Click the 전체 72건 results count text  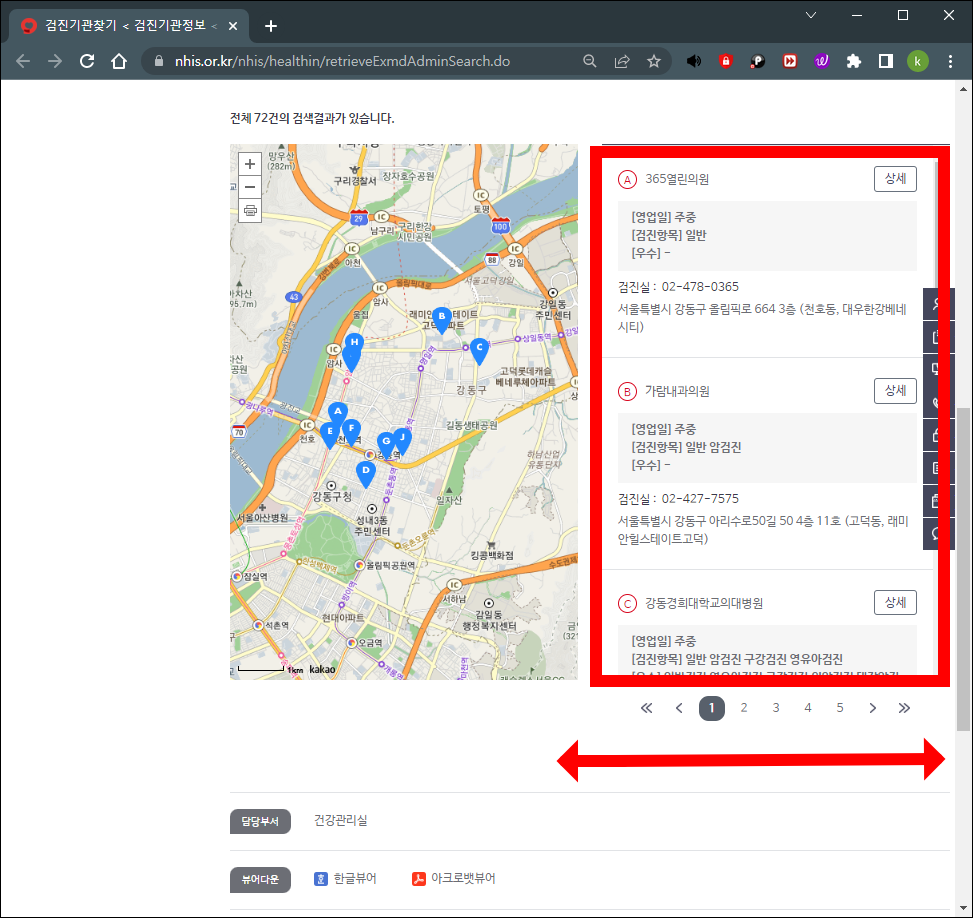point(312,118)
